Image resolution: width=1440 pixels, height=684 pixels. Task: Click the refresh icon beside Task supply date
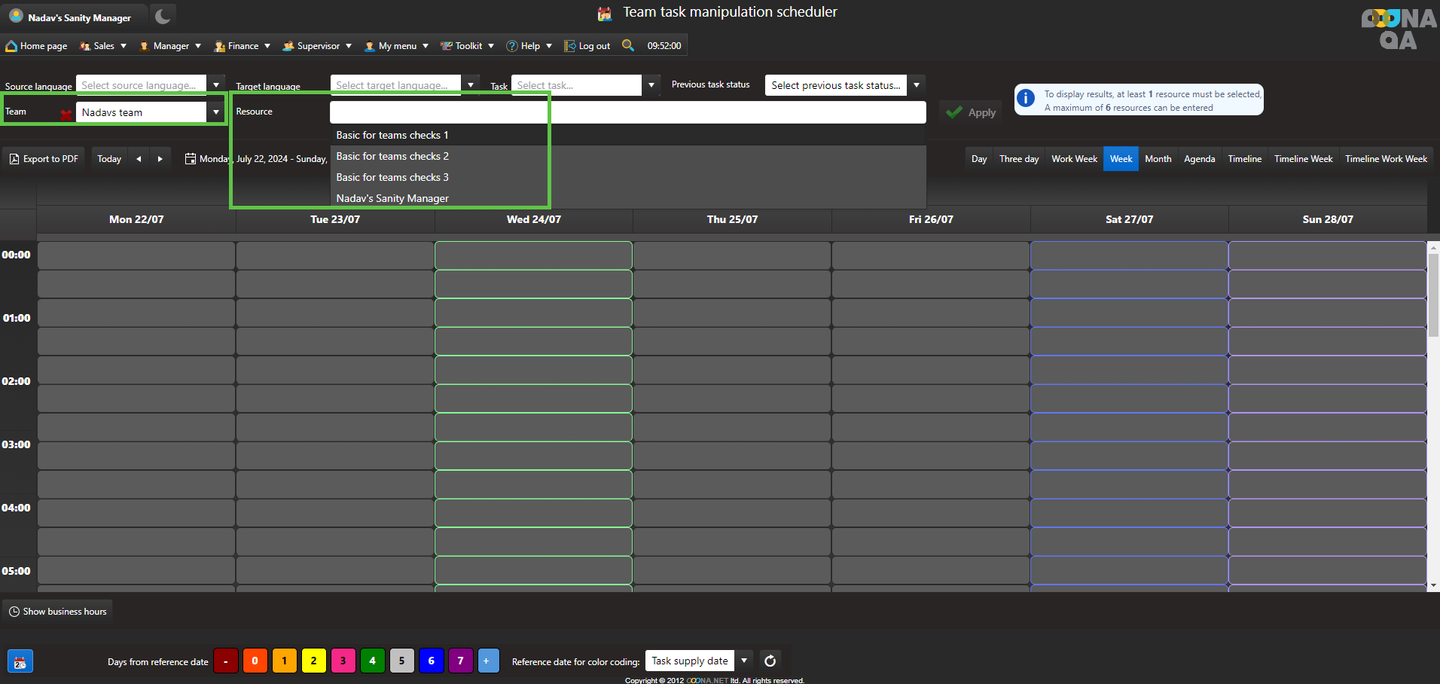pos(769,661)
